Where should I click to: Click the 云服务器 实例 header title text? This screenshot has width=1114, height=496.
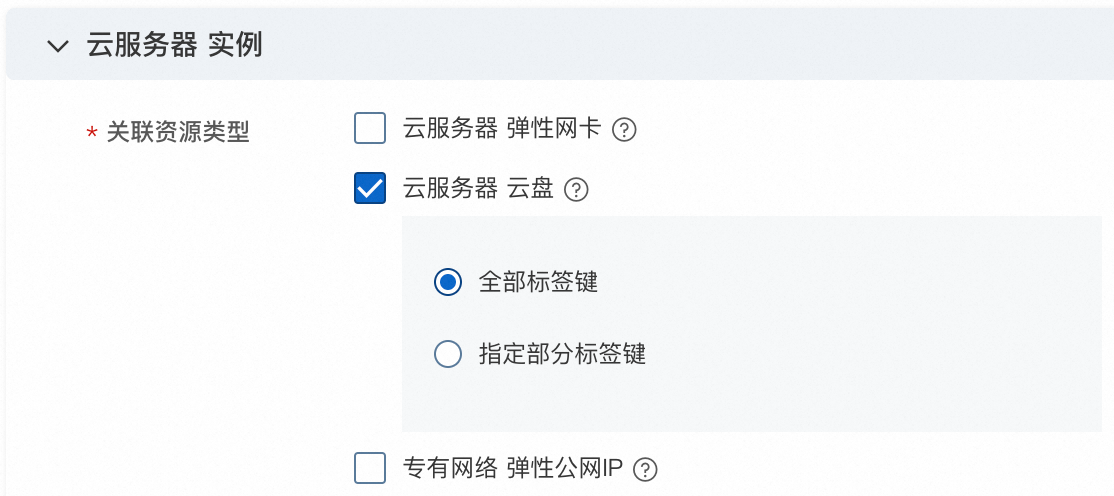coord(174,45)
